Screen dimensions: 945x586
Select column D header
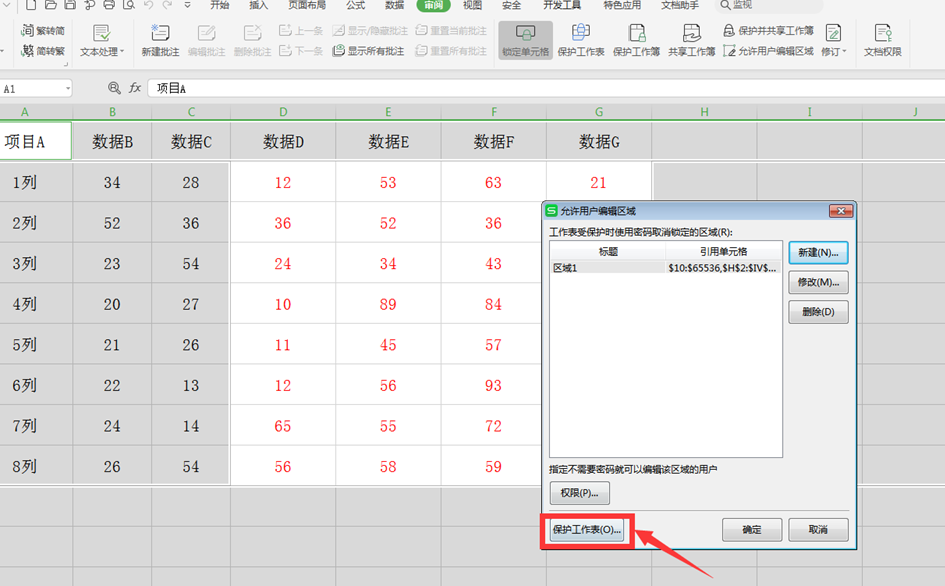pos(283,112)
